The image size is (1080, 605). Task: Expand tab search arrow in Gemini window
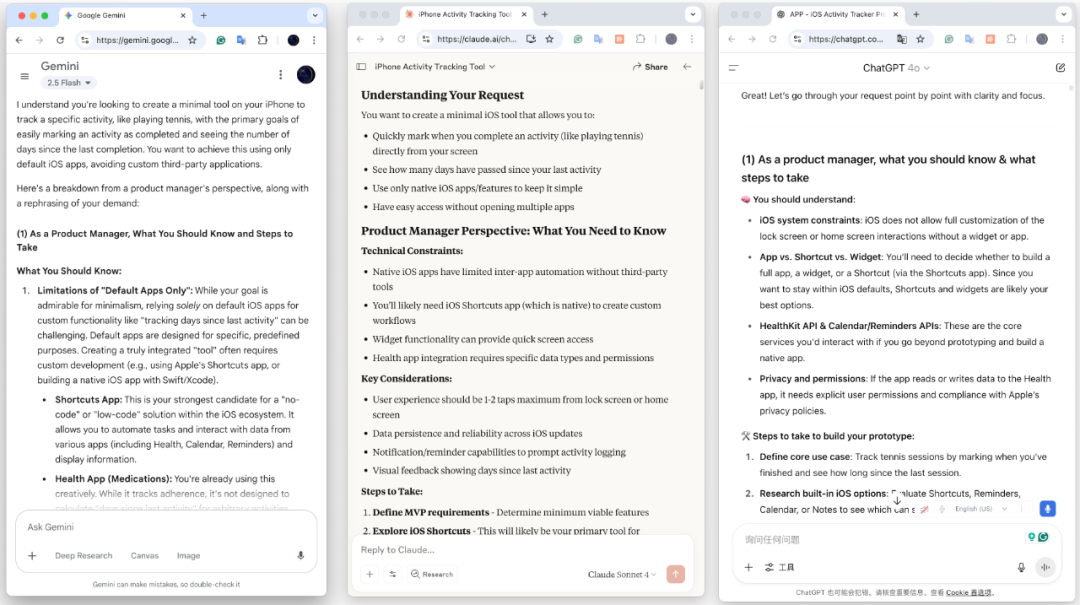point(315,15)
